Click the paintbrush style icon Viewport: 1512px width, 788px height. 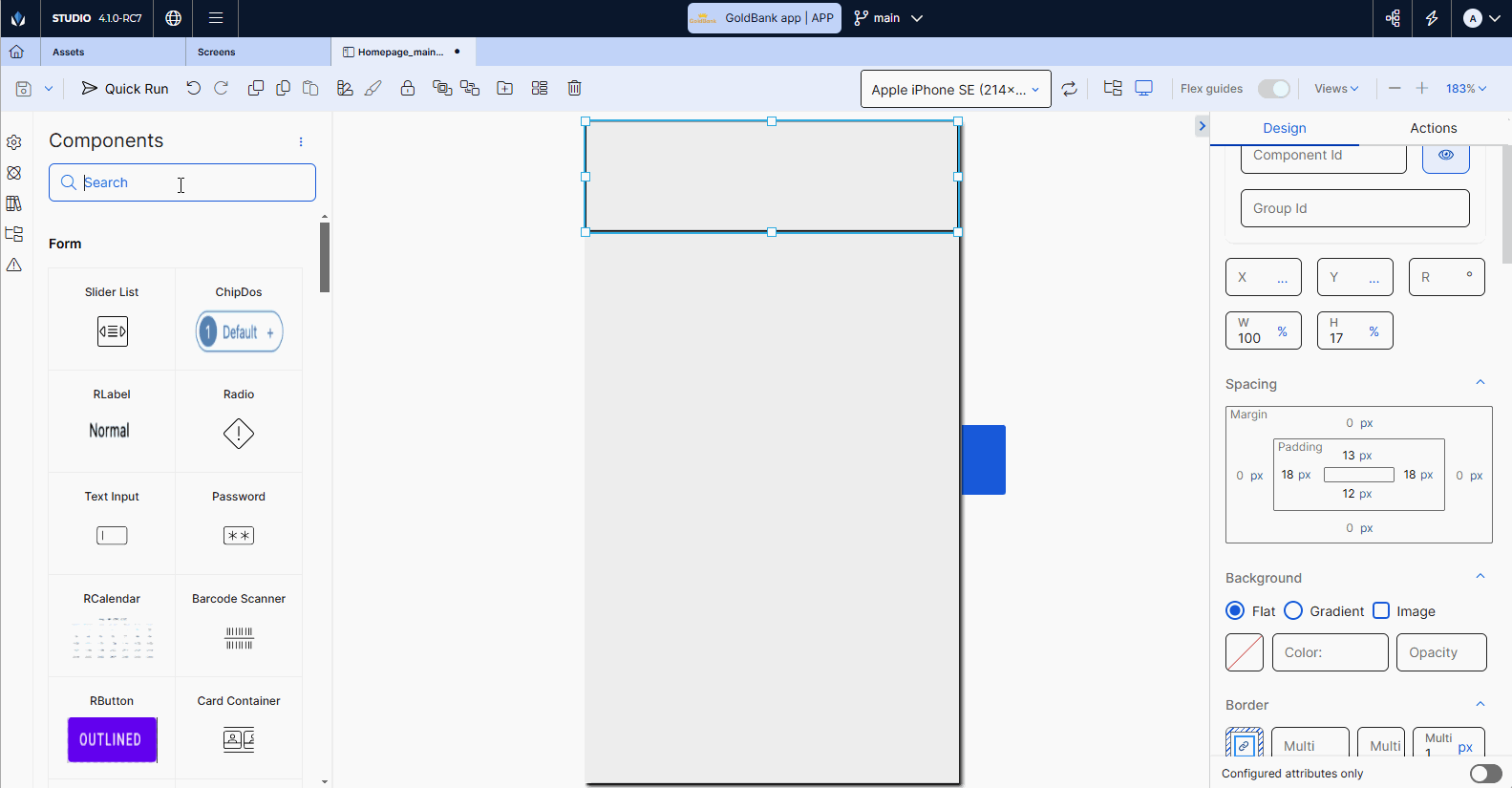coord(373,88)
